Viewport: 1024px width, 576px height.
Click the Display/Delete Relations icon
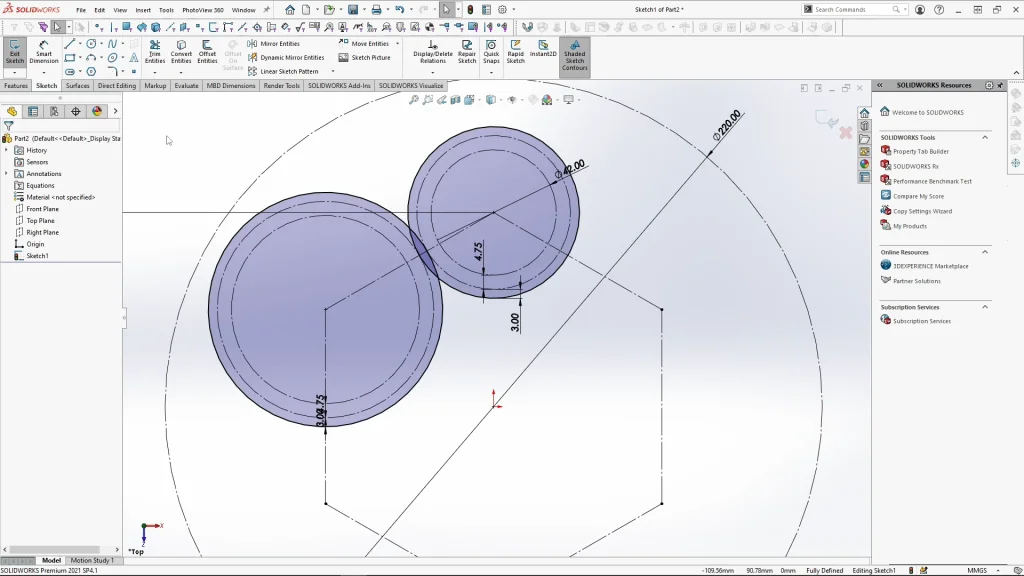coord(433,51)
